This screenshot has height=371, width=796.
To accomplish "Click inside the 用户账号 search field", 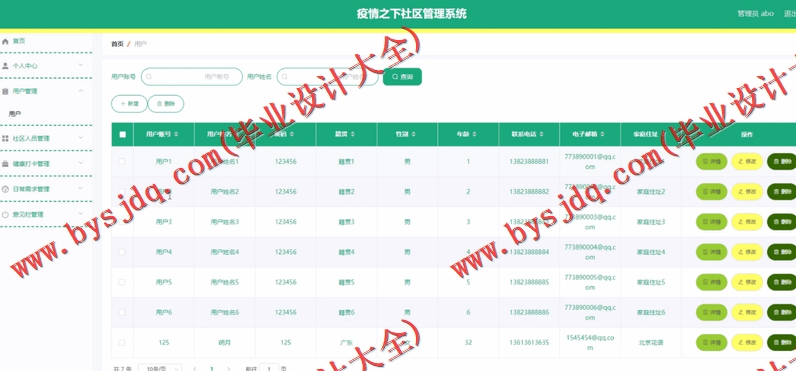I will [x=192, y=77].
